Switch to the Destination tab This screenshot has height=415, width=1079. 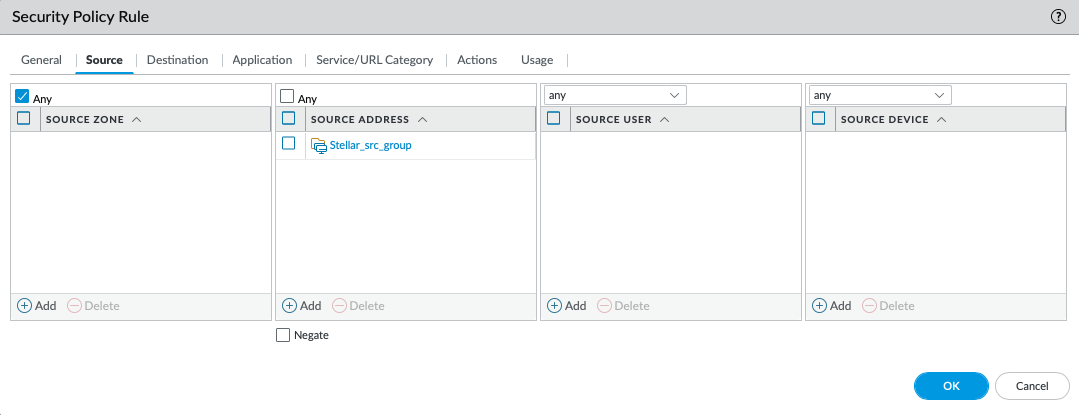tap(177, 60)
